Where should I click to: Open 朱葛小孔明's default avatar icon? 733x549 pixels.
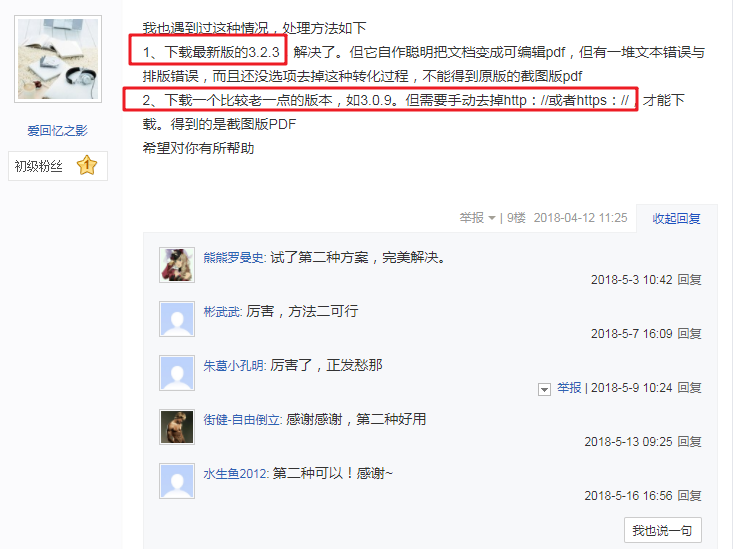pos(177,373)
